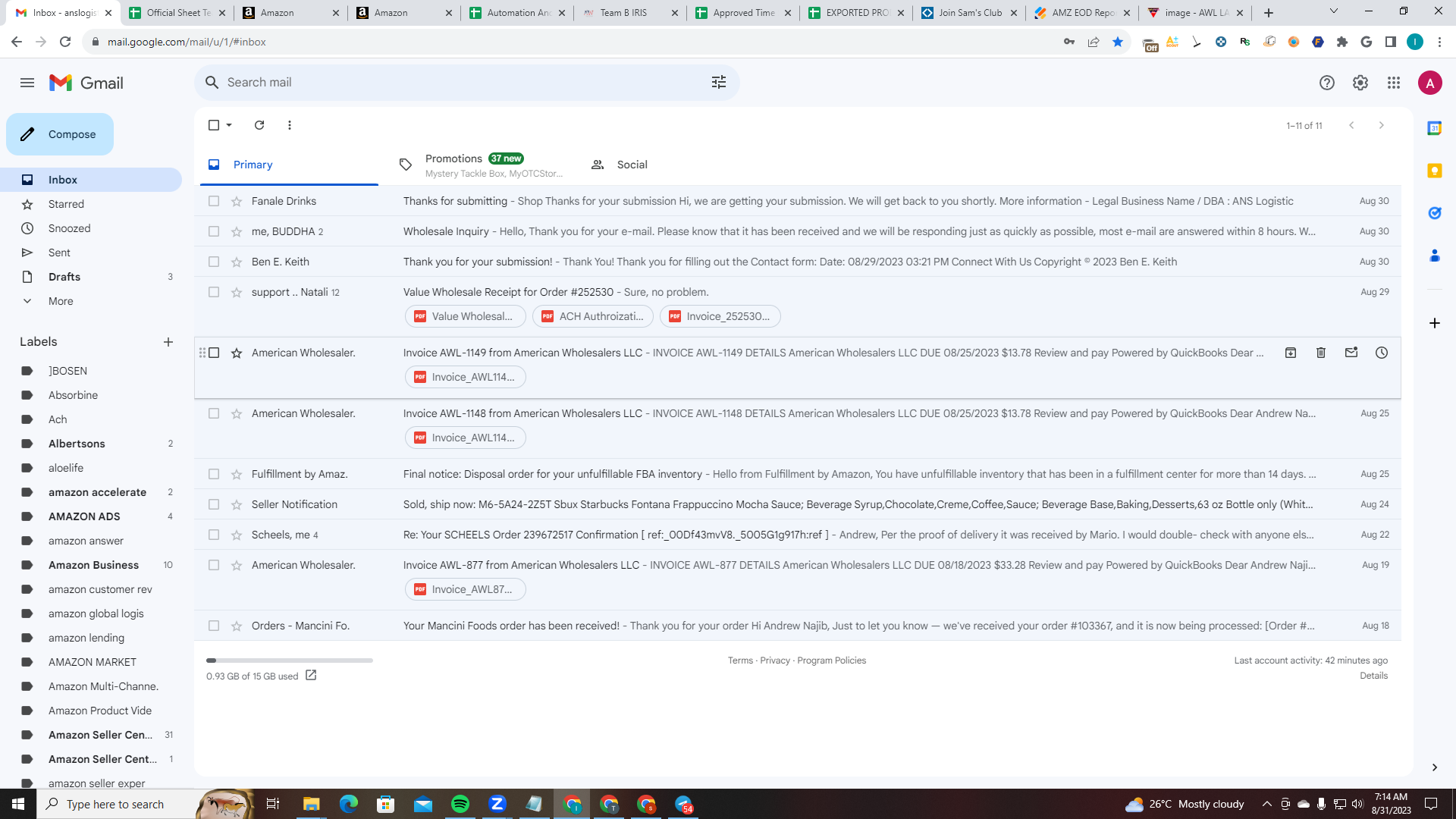Viewport: 1456px width, 819px height.
Task: Compose a new email
Action: 60,134
